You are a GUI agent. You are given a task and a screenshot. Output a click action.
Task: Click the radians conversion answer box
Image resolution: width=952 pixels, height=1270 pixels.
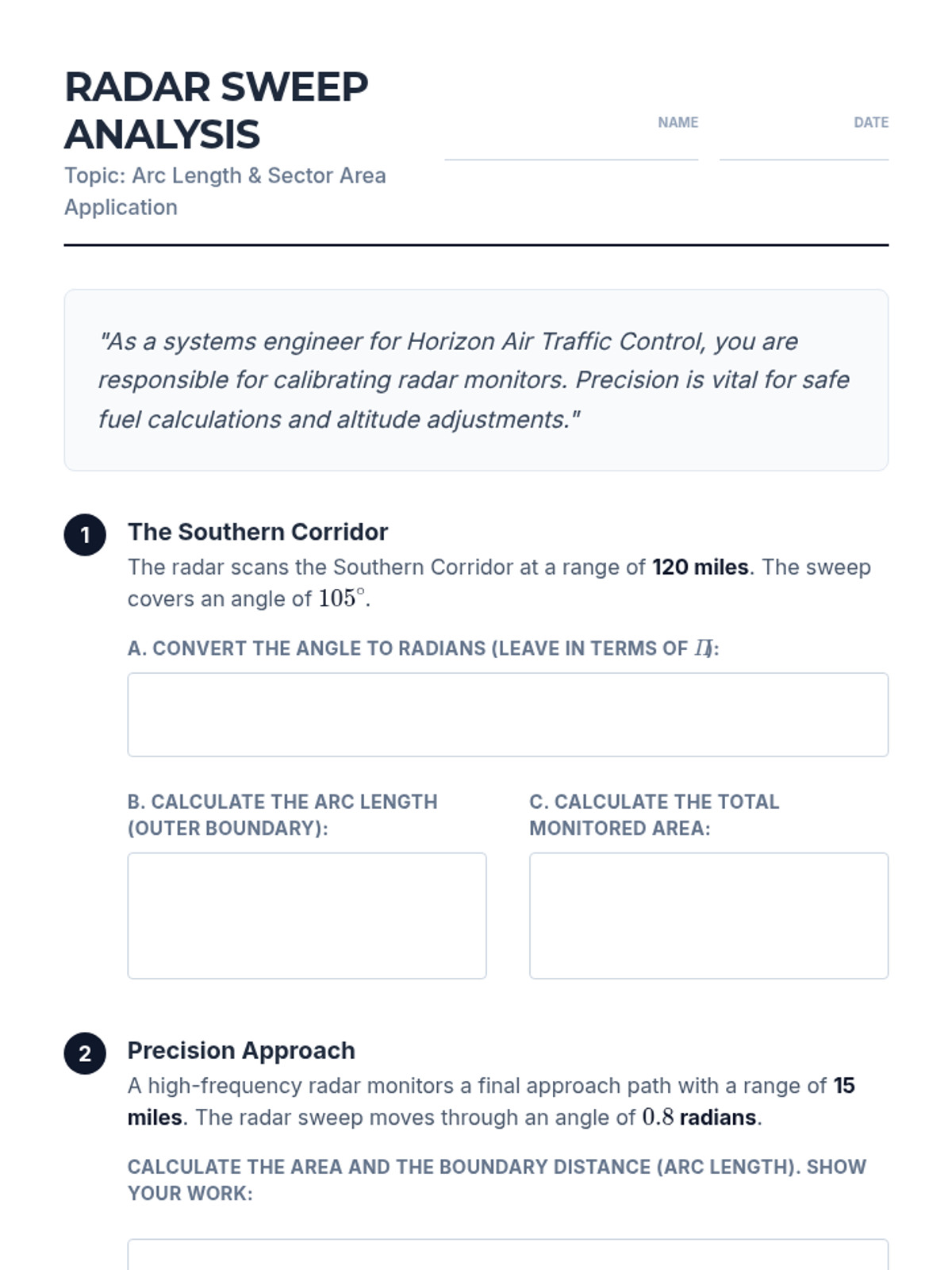(508, 714)
